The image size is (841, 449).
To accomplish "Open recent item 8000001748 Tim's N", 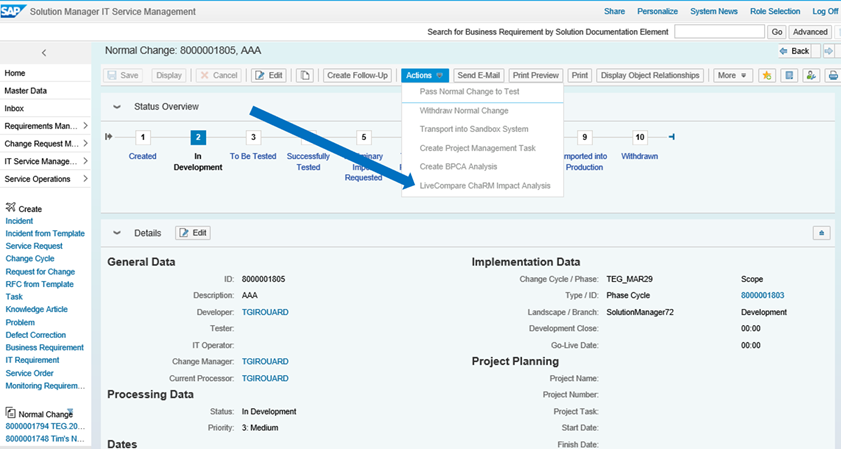I will pyautogui.click(x=45, y=438).
